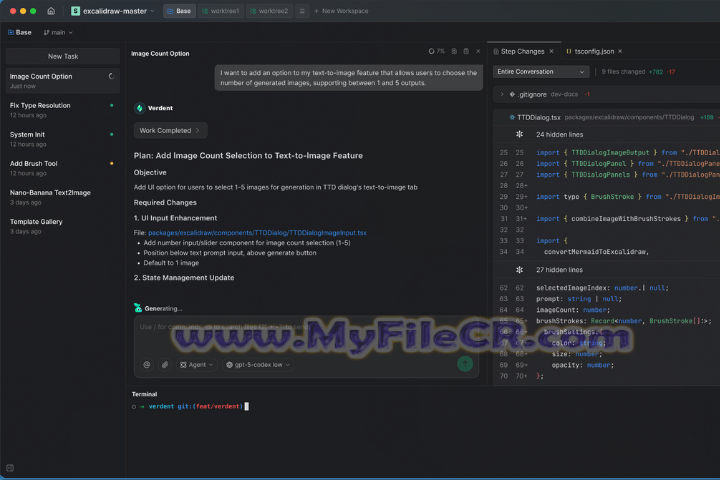This screenshot has width=720, height=480.
Task: Click the Generating status icon
Action: 138,308
